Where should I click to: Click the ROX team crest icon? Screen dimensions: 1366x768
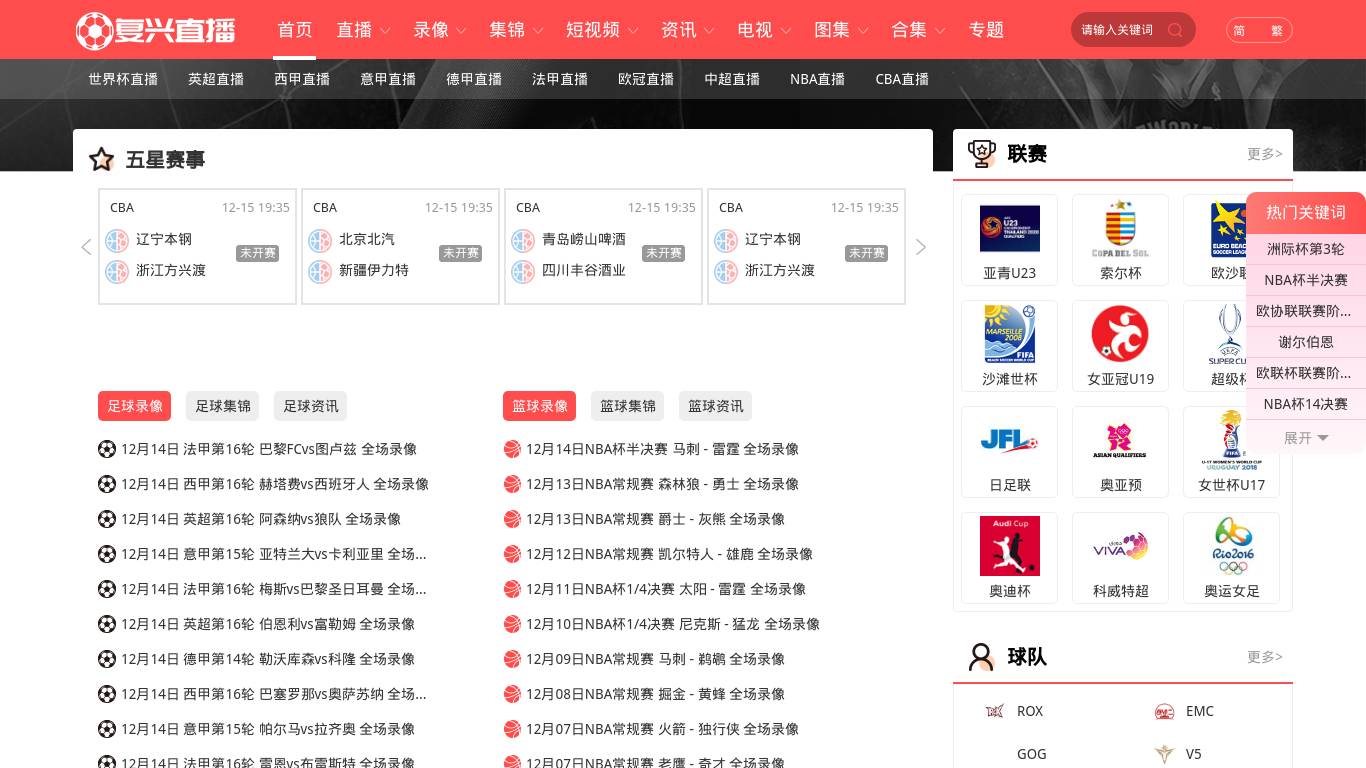pyautogui.click(x=994, y=711)
